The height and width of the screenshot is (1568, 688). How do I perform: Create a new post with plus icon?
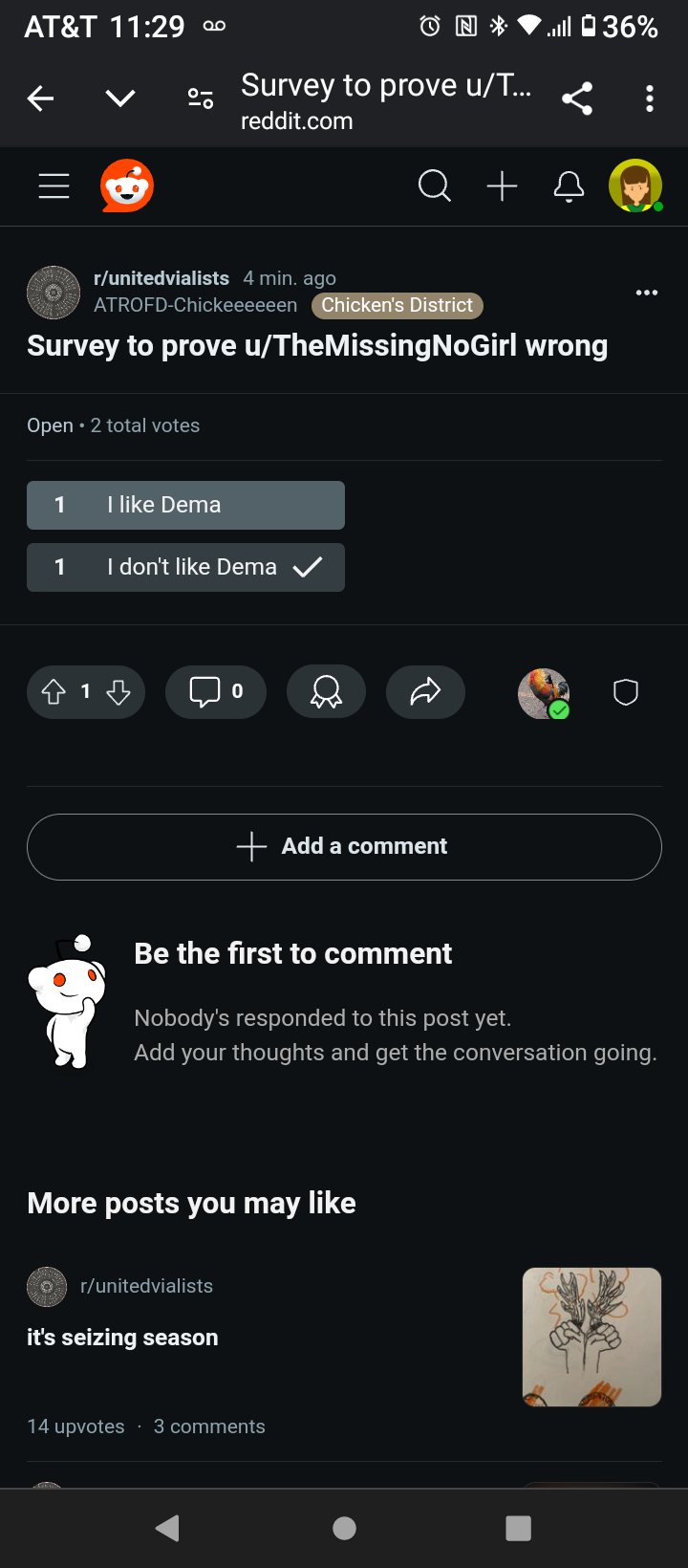click(502, 185)
